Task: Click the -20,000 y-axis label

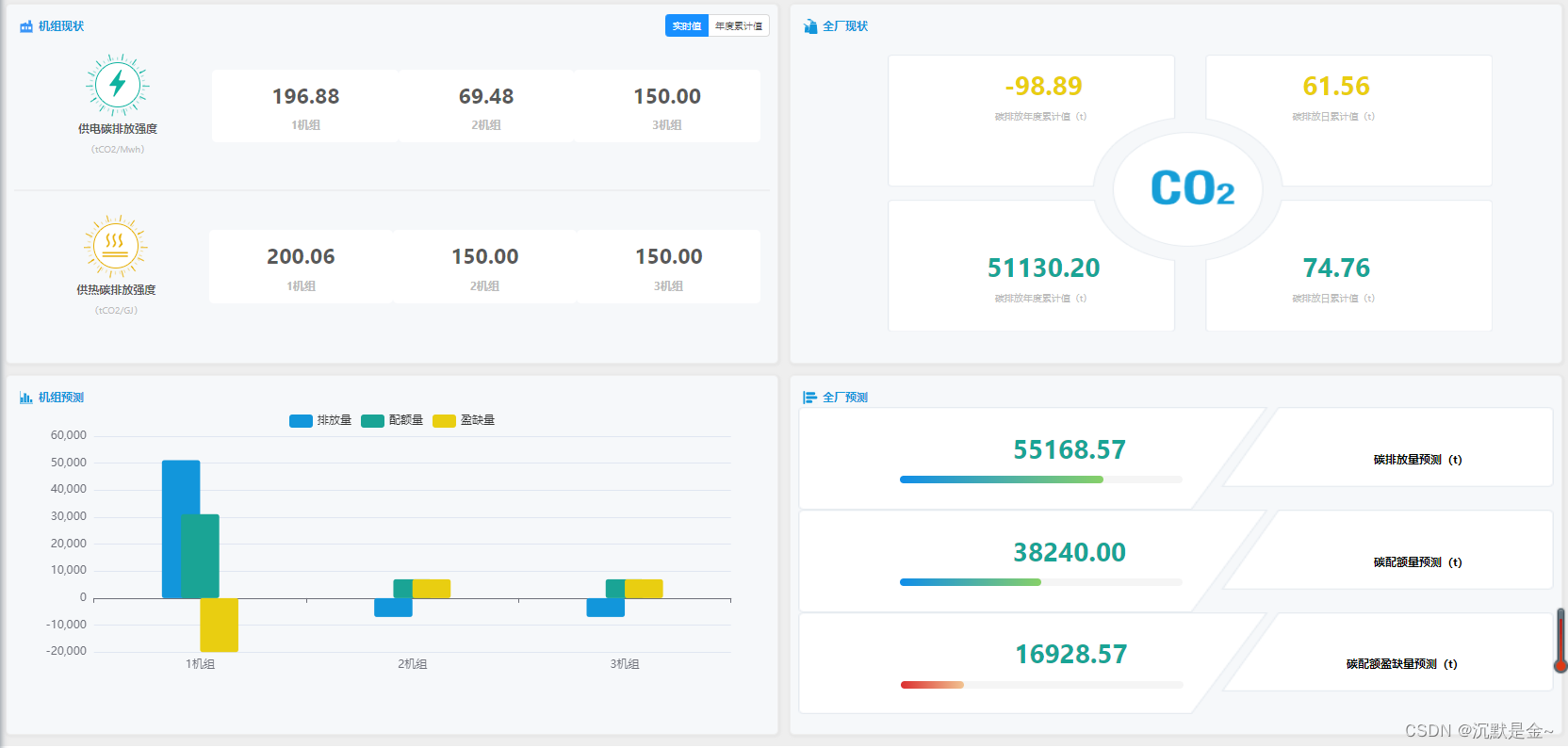Action: [x=66, y=651]
